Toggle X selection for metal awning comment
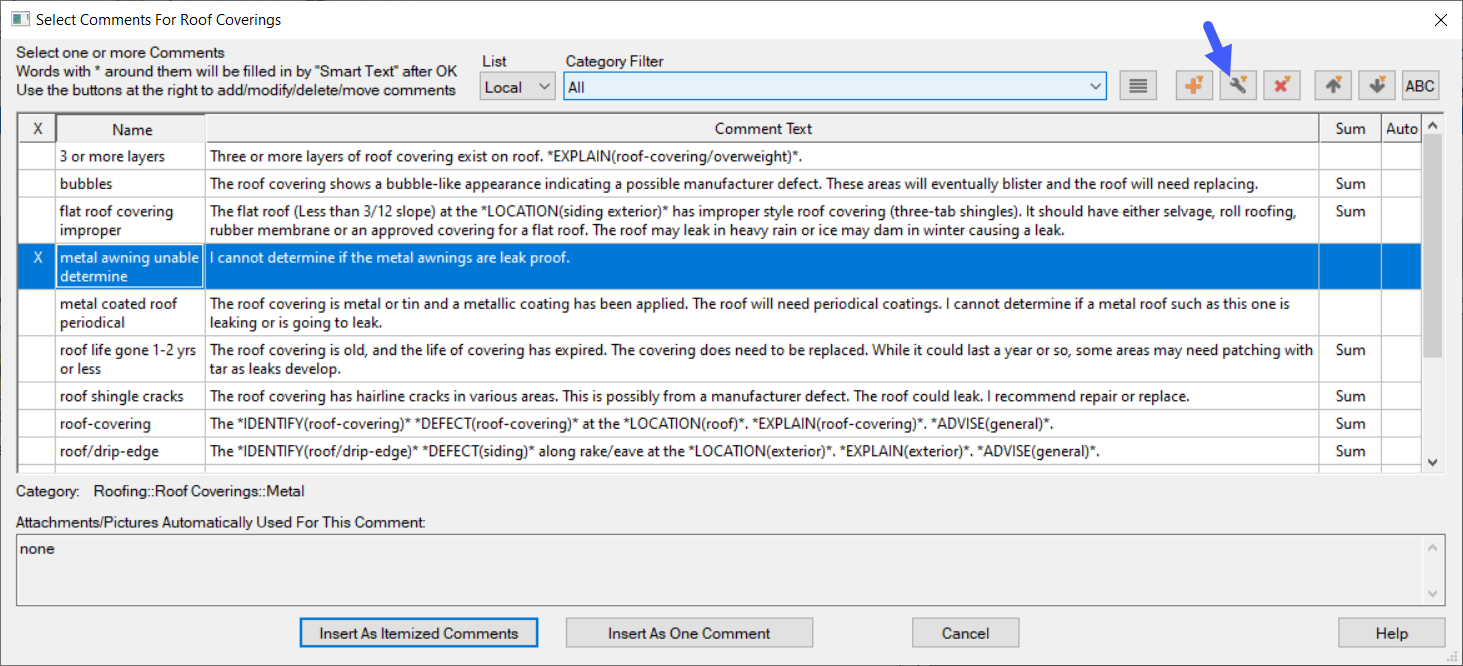Image resolution: width=1463 pixels, height=666 pixels. coord(38,258)
